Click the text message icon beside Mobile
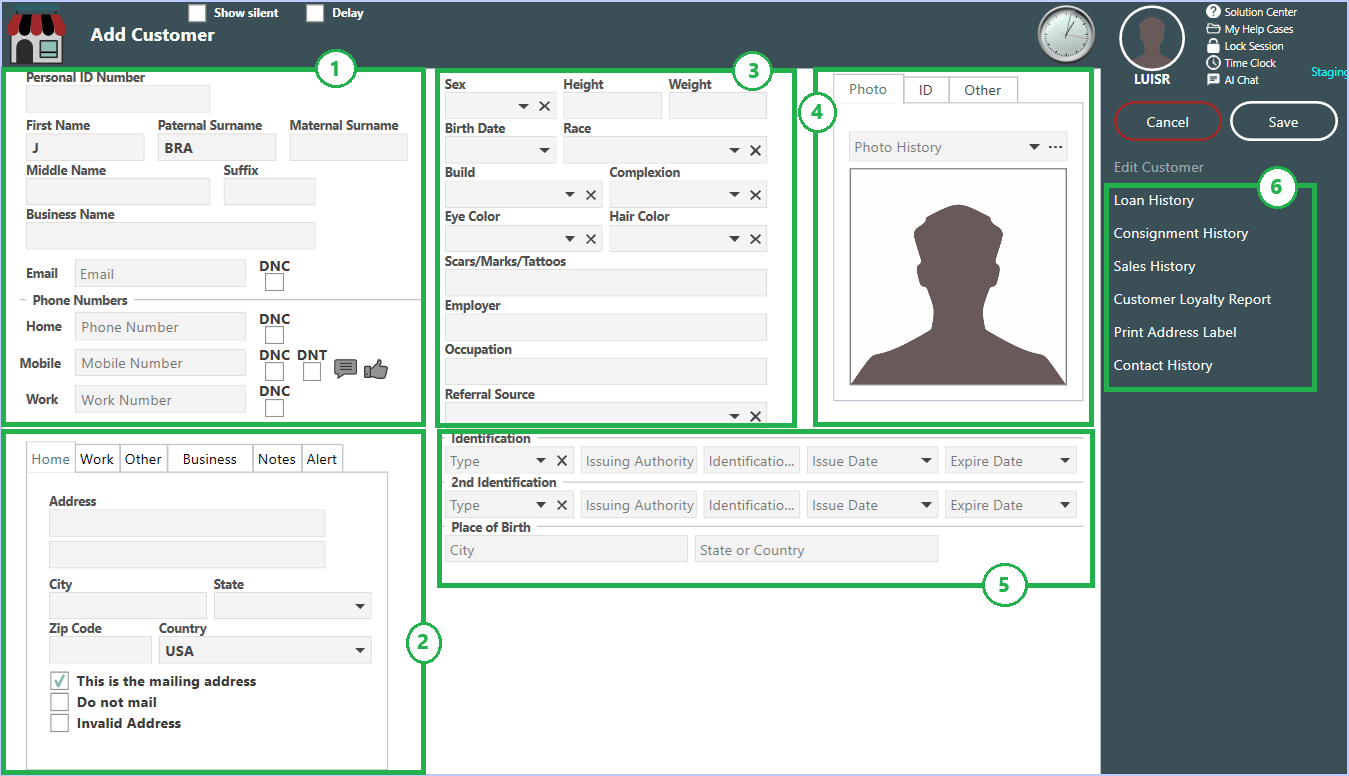Viewport: 1349px width, 776px height. coord(345,369)
